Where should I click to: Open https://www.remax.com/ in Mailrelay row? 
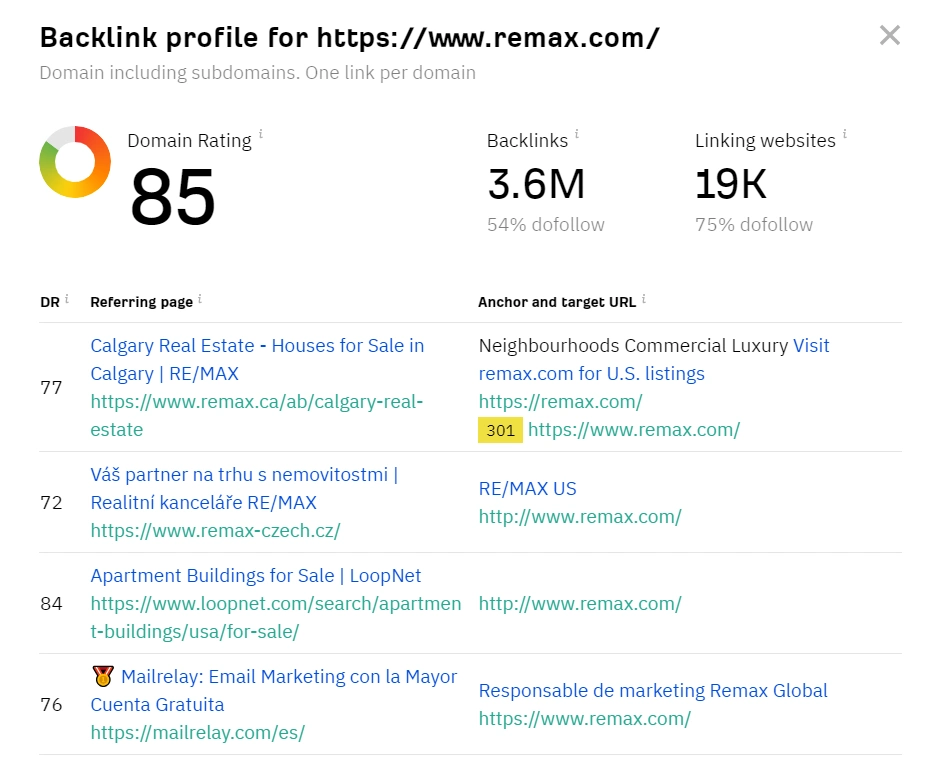click(x=585, y=718)
